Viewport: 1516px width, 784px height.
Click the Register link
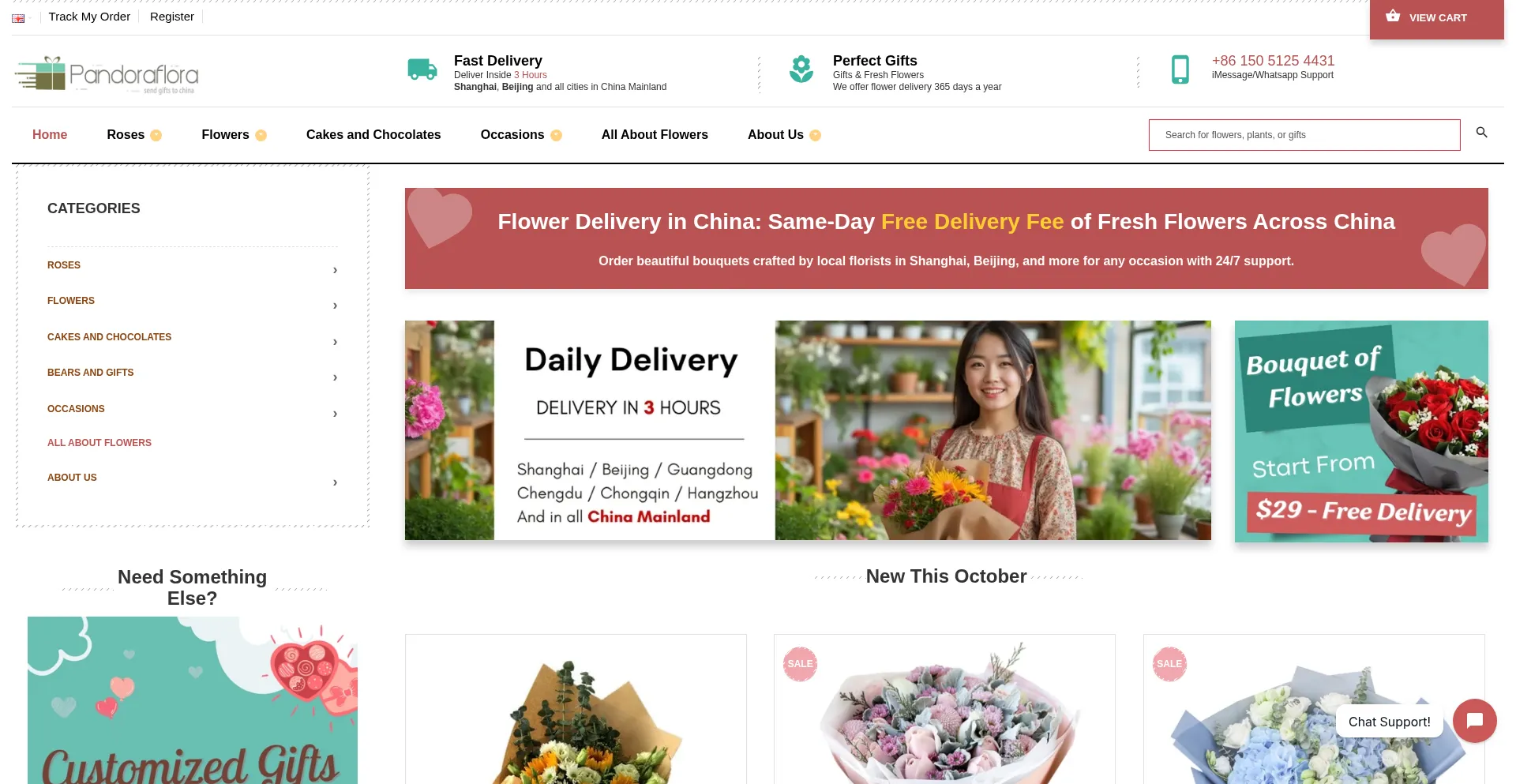(x=171, y=17)
